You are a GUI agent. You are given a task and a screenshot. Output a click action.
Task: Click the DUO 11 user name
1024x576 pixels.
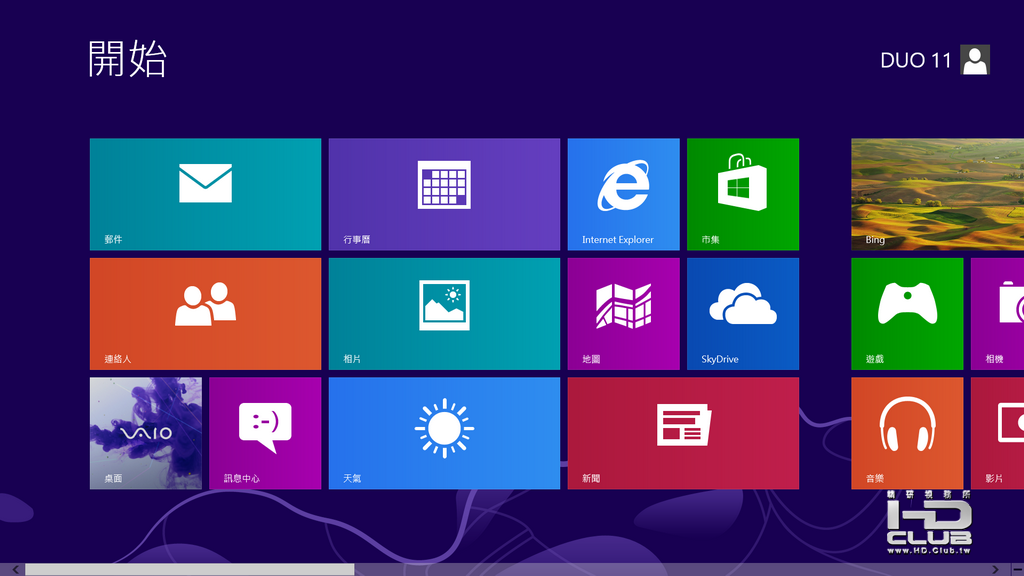916,61
